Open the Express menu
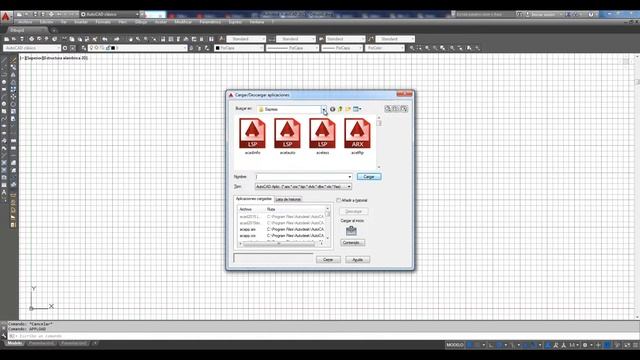Image resolution: width=640 pixels, height=360 pixels. coord(235,22)
